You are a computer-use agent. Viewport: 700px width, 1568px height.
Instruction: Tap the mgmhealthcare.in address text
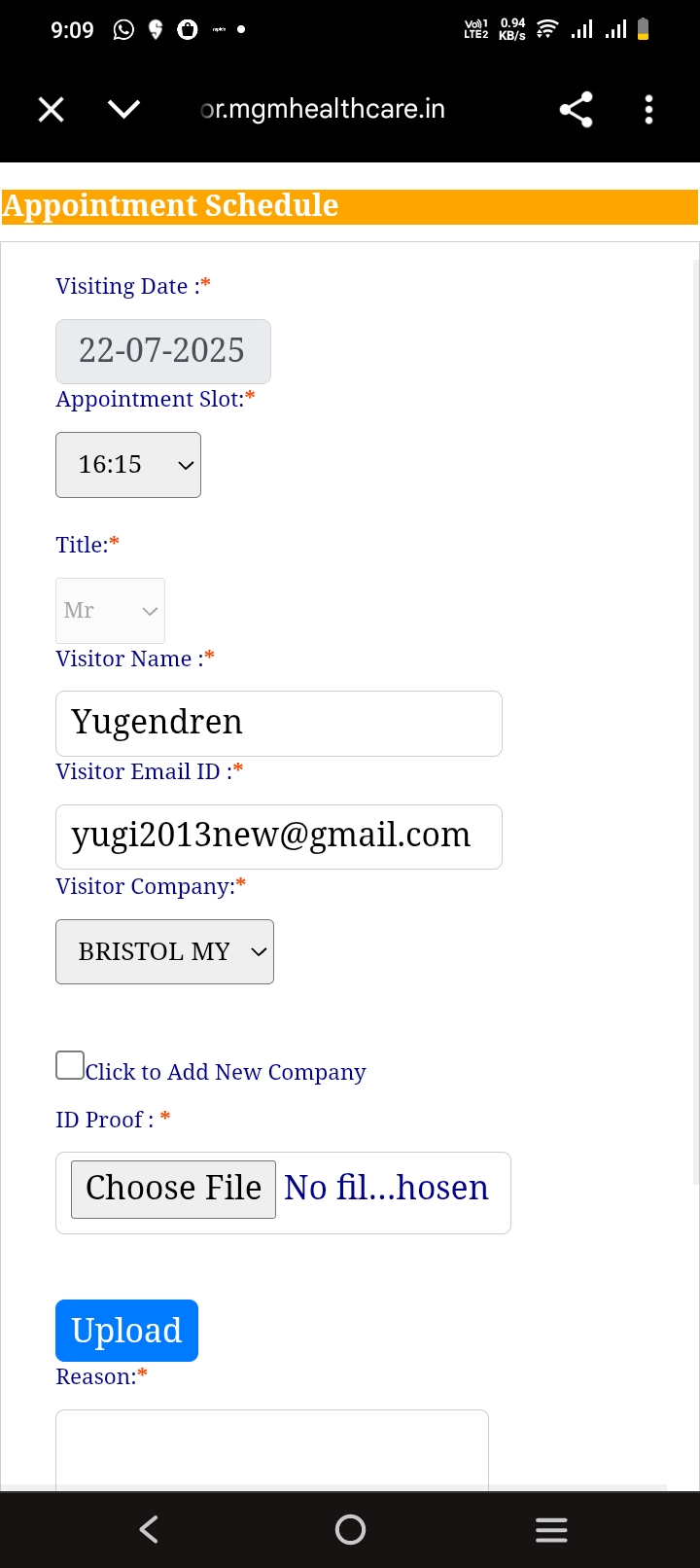coord(323,109)
